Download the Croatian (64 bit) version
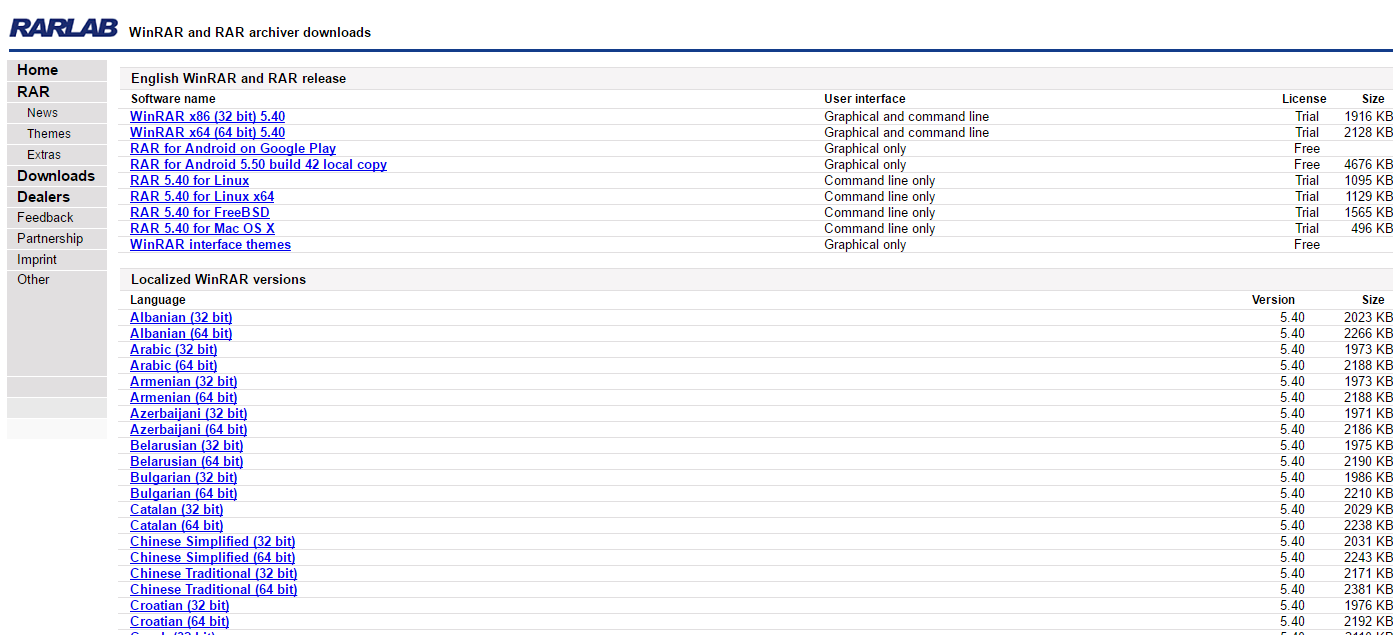Screen dimensions: 1393x635 (x=180, y=622)
